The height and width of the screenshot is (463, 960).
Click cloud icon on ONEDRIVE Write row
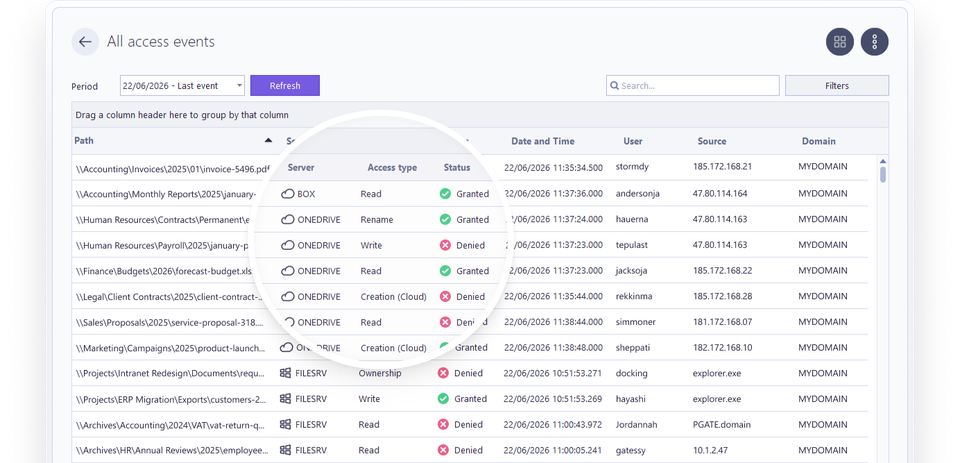click(x=288, y=246)
